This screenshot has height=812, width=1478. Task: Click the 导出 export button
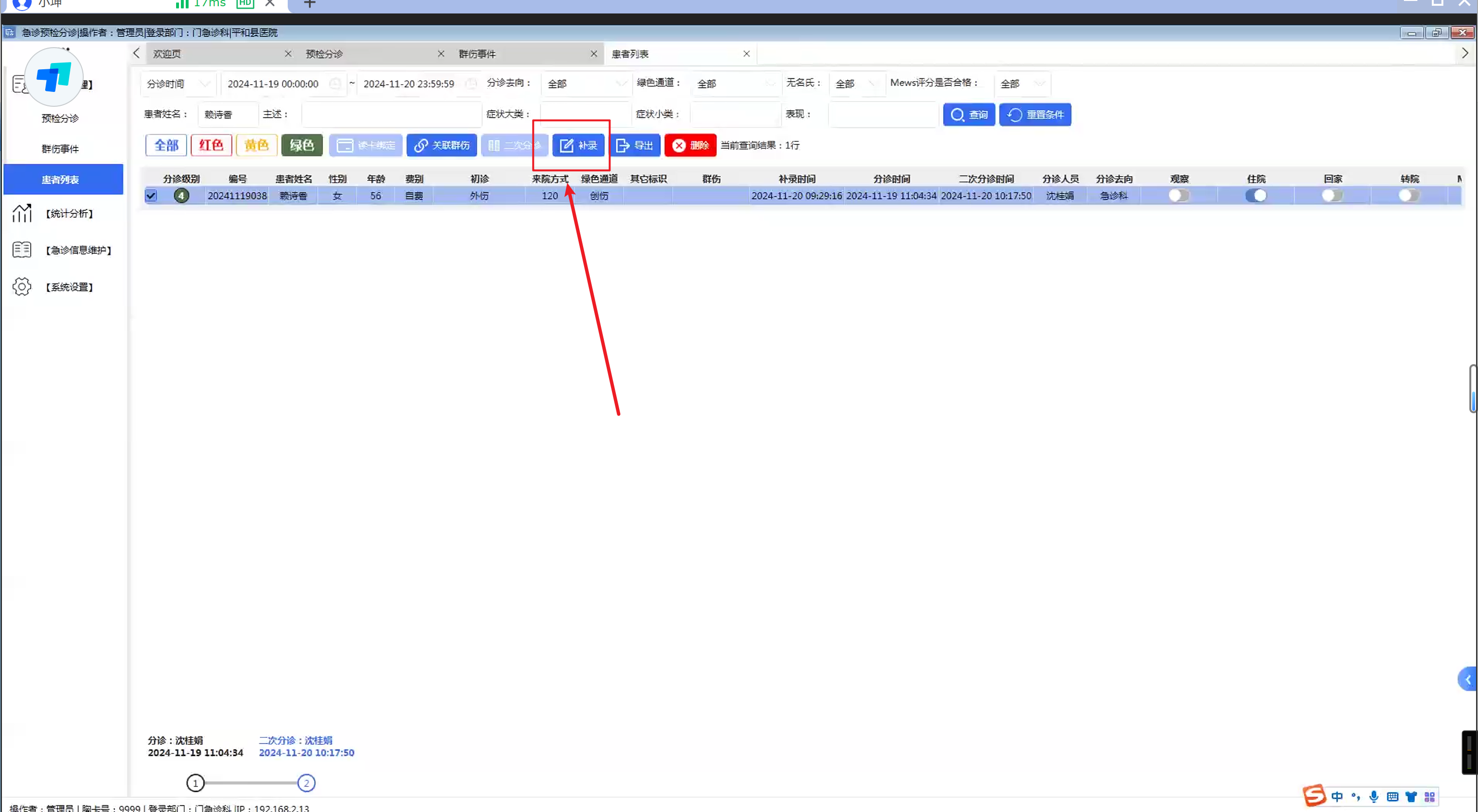click(x=635, y=145)
